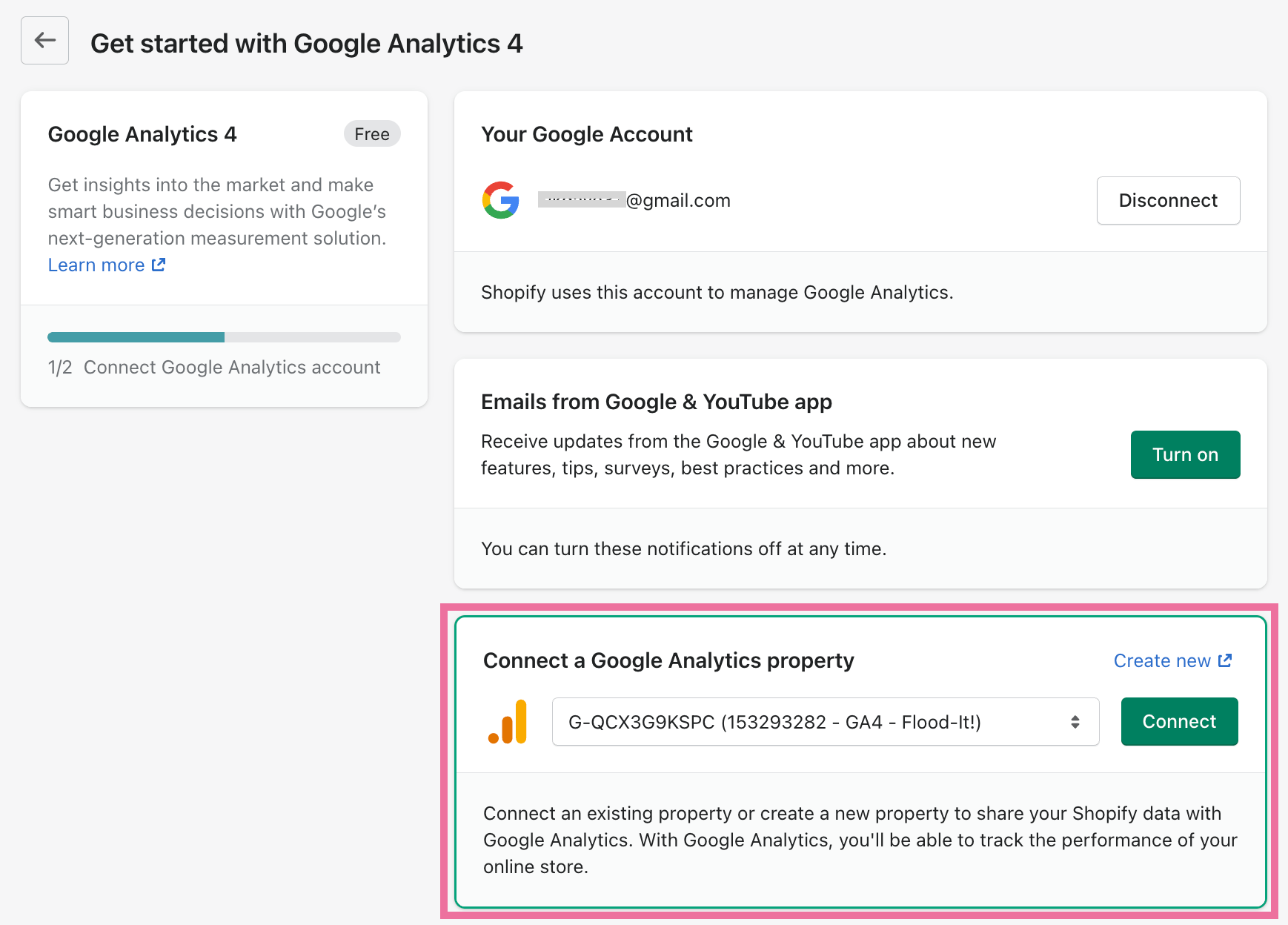Disconnect the Google account
The height and width of the screenshot is (925, 1288).
click(x=1168, y=200)
